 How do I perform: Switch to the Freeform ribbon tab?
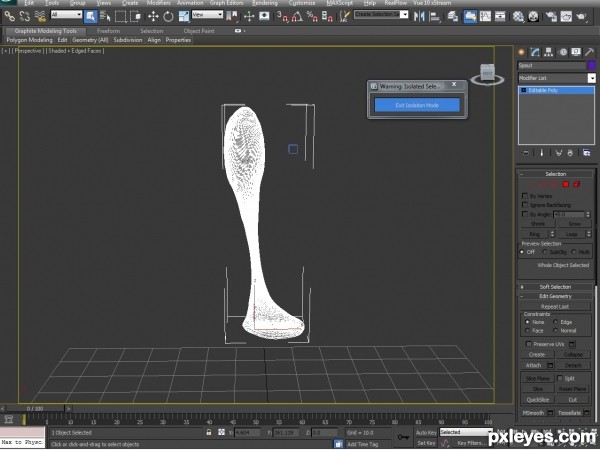108,31
